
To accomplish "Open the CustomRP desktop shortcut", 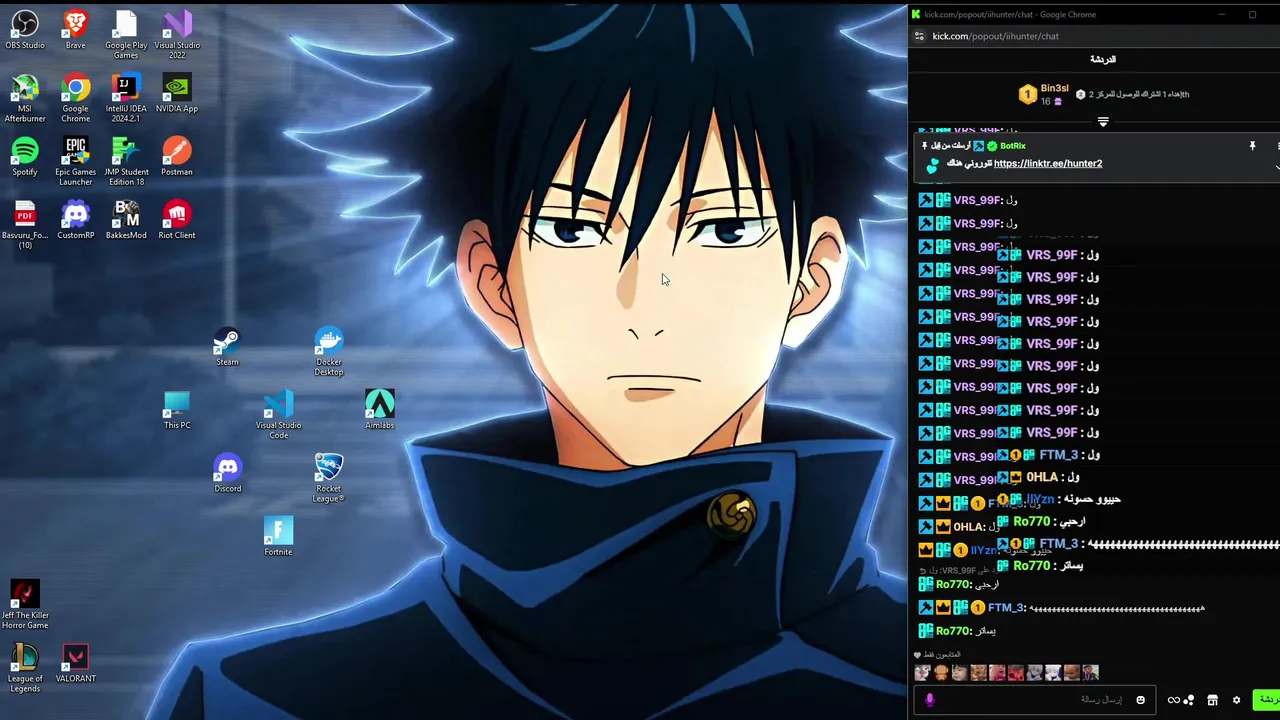I will tap(75, 219).
